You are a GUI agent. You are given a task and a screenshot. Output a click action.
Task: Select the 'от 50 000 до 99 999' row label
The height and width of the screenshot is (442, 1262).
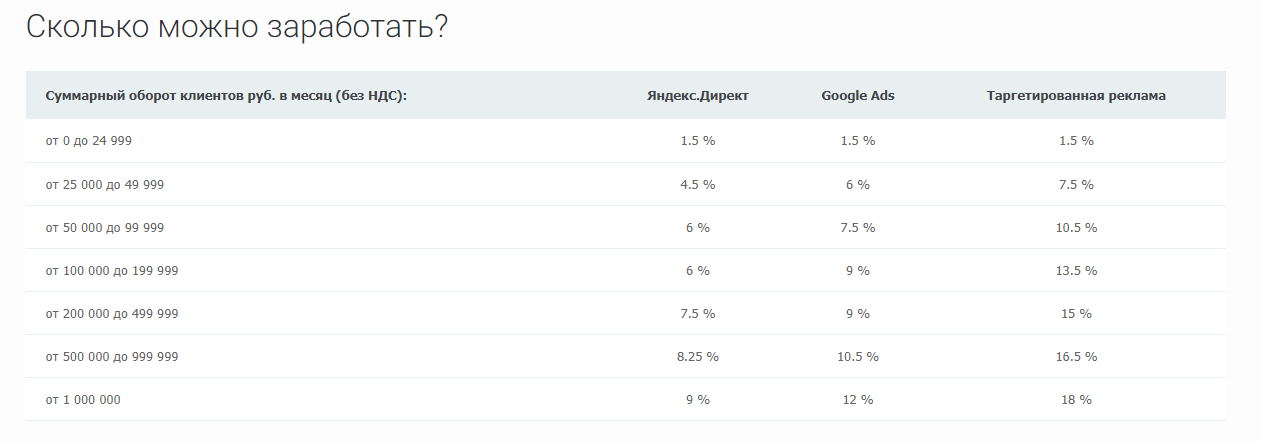pyautogui.click(x=105, y=228)
